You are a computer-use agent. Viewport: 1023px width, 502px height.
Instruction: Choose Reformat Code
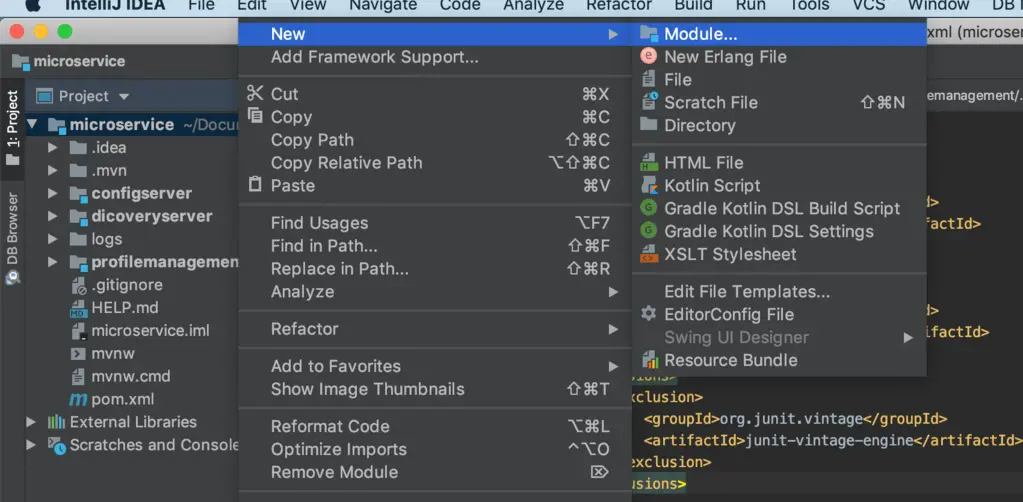[x=435, y=426]
